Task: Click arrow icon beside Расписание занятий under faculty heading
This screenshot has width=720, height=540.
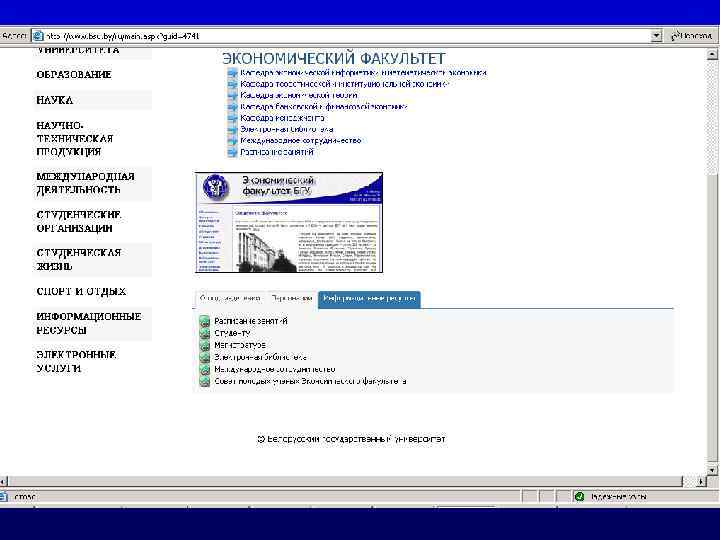Action: click(x=232, y=152)
